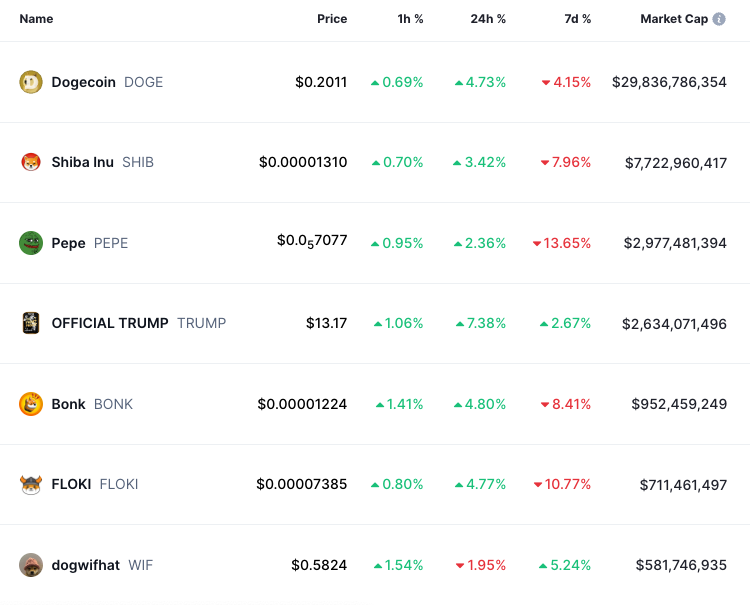750x605 pixels.
Task: Click the PEPE ticker symbol text
Action: pyautogui.click(x=111, y=243)
